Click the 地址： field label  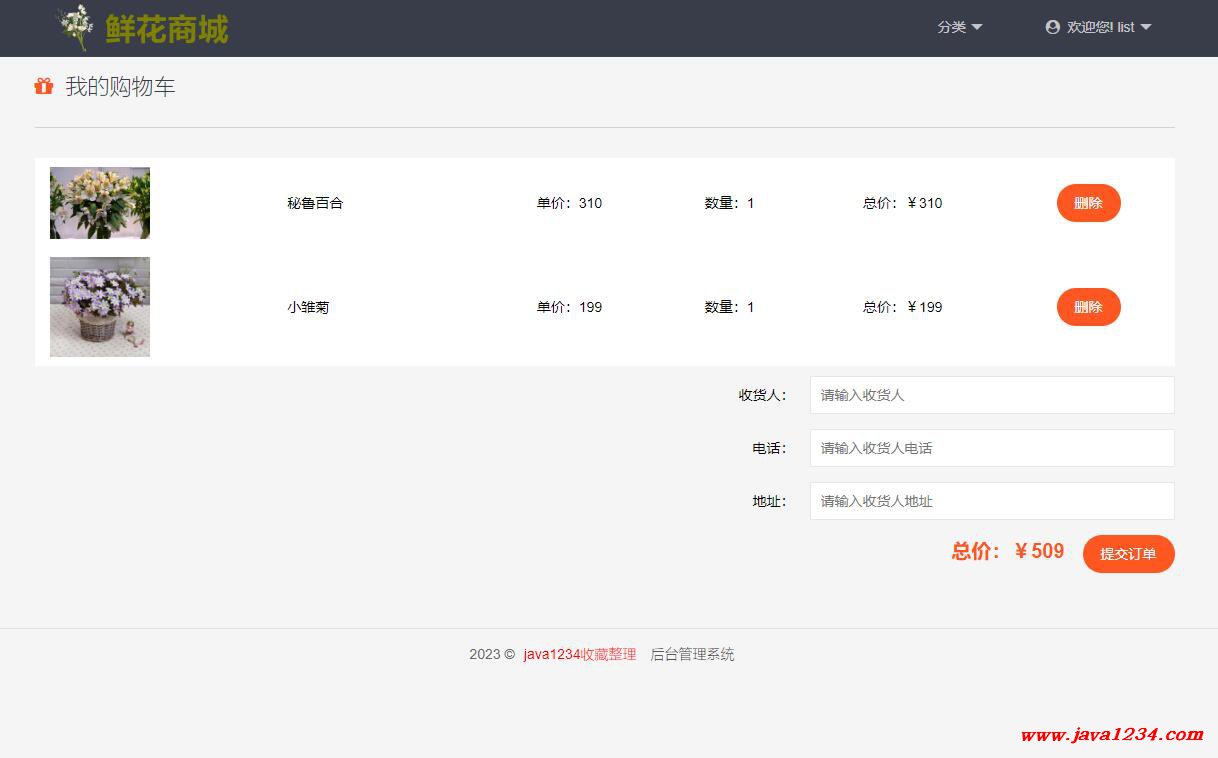click(x=770, y=501)
